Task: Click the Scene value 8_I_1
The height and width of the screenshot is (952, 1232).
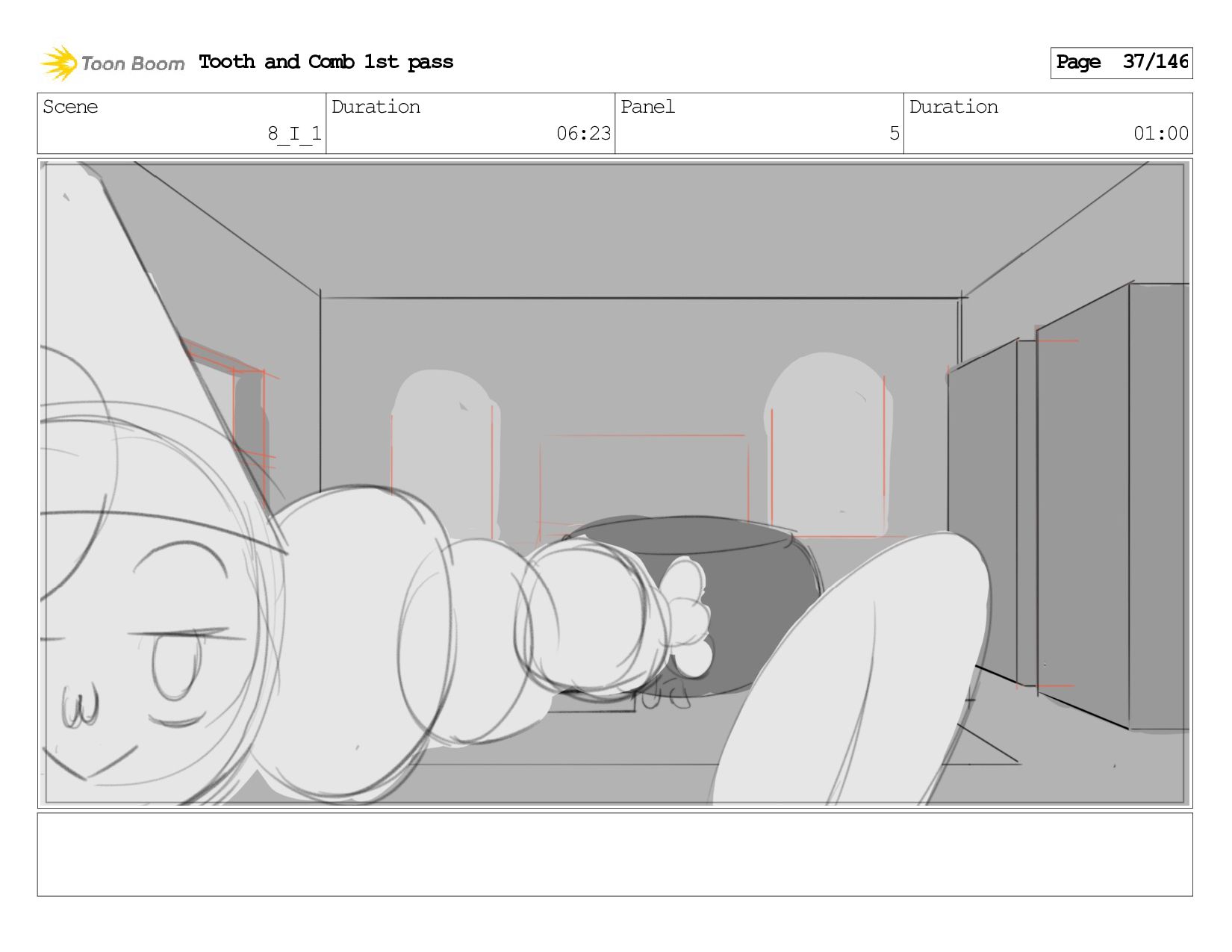Action: [294, 134]
